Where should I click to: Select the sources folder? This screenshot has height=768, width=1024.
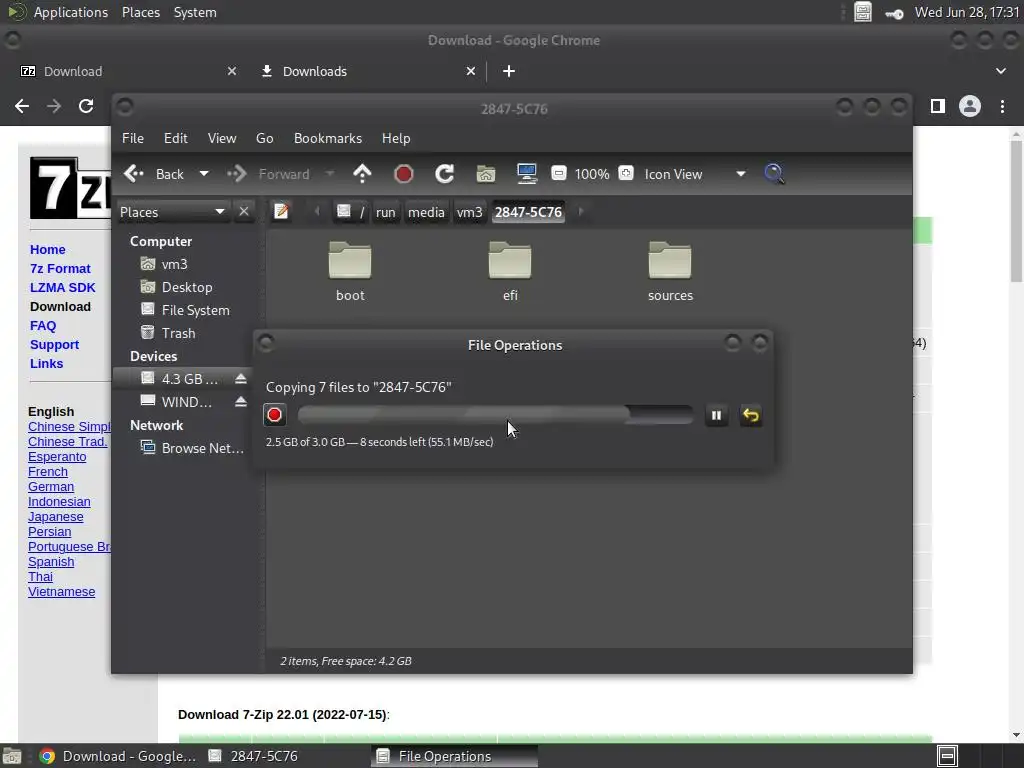[670, 272]
